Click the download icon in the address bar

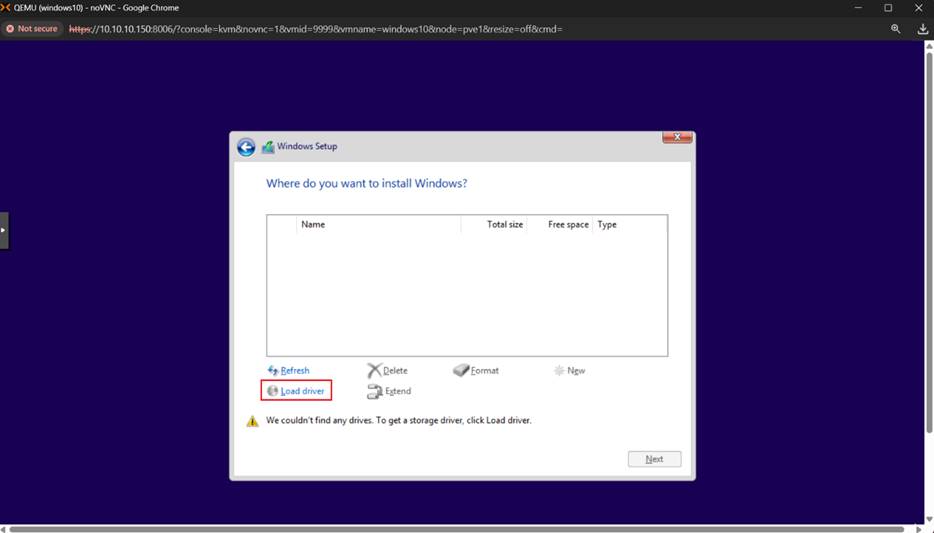(922, 29)
